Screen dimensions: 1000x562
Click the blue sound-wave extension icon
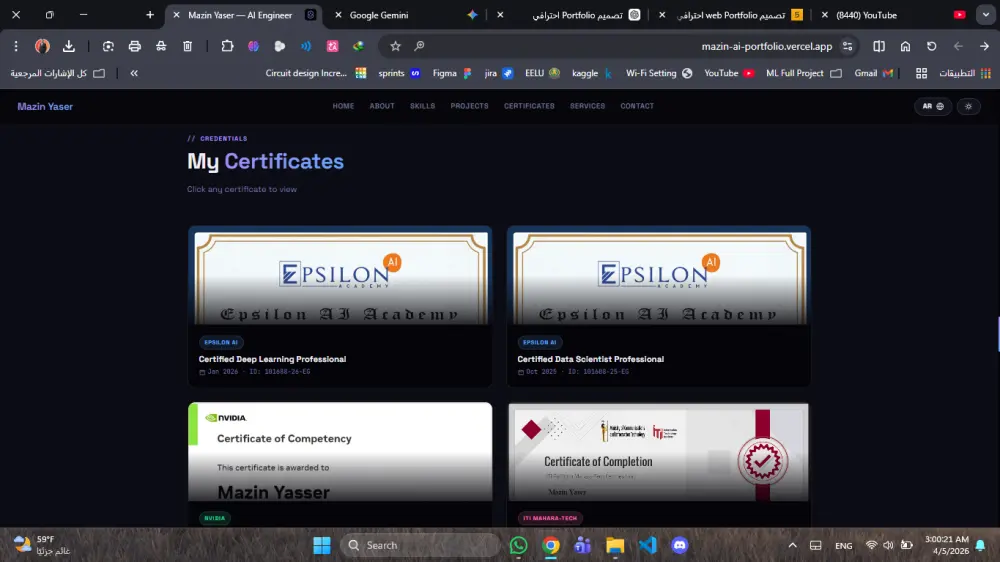(306, 46)
